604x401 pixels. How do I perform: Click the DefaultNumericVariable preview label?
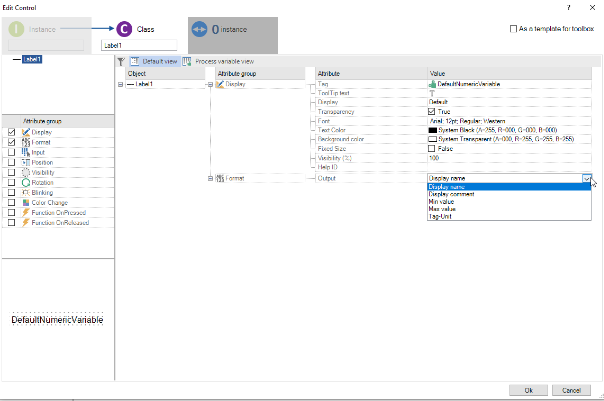click(x=57, y=319)
